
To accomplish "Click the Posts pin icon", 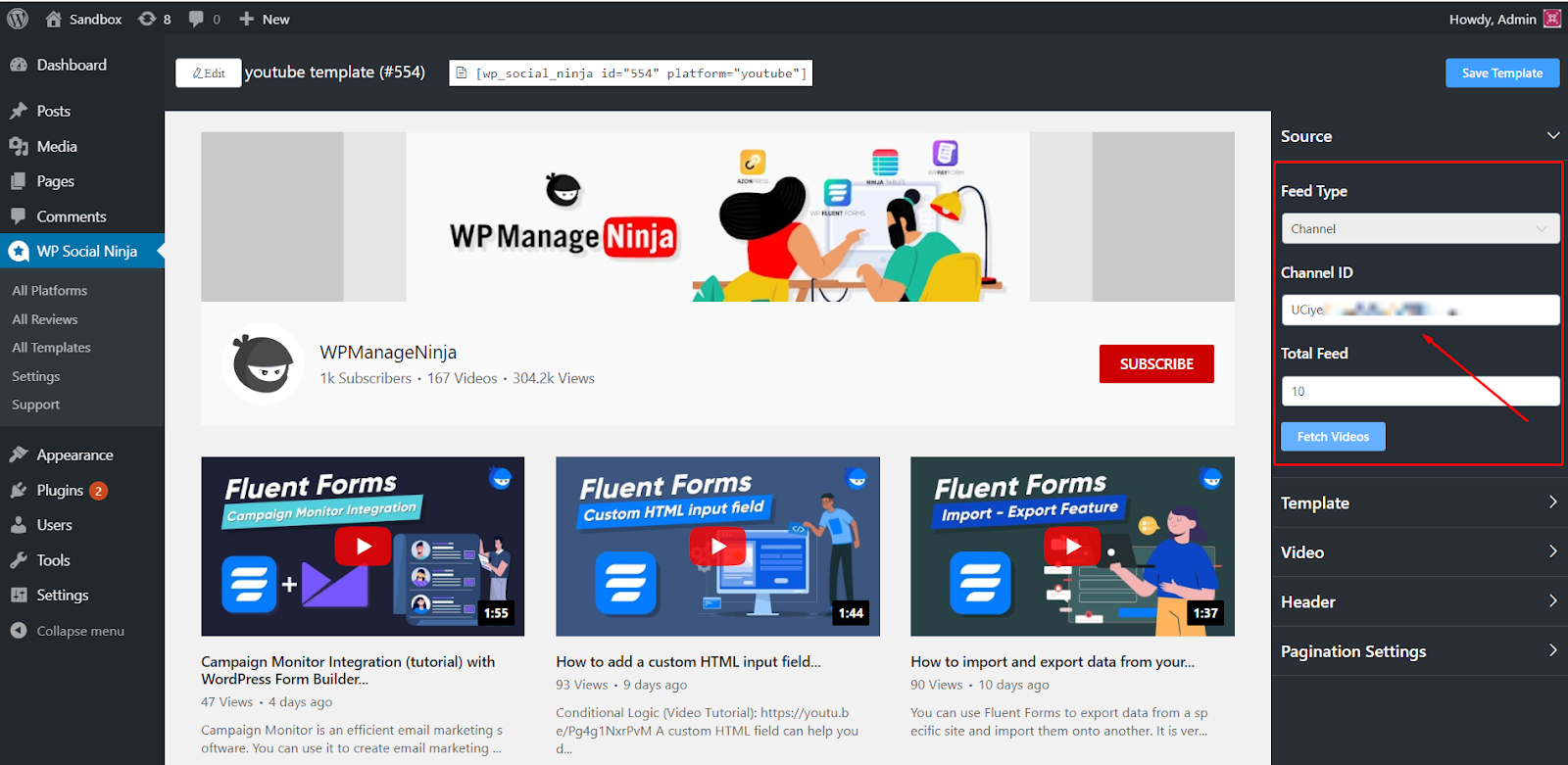I will (x=19, y=111).
